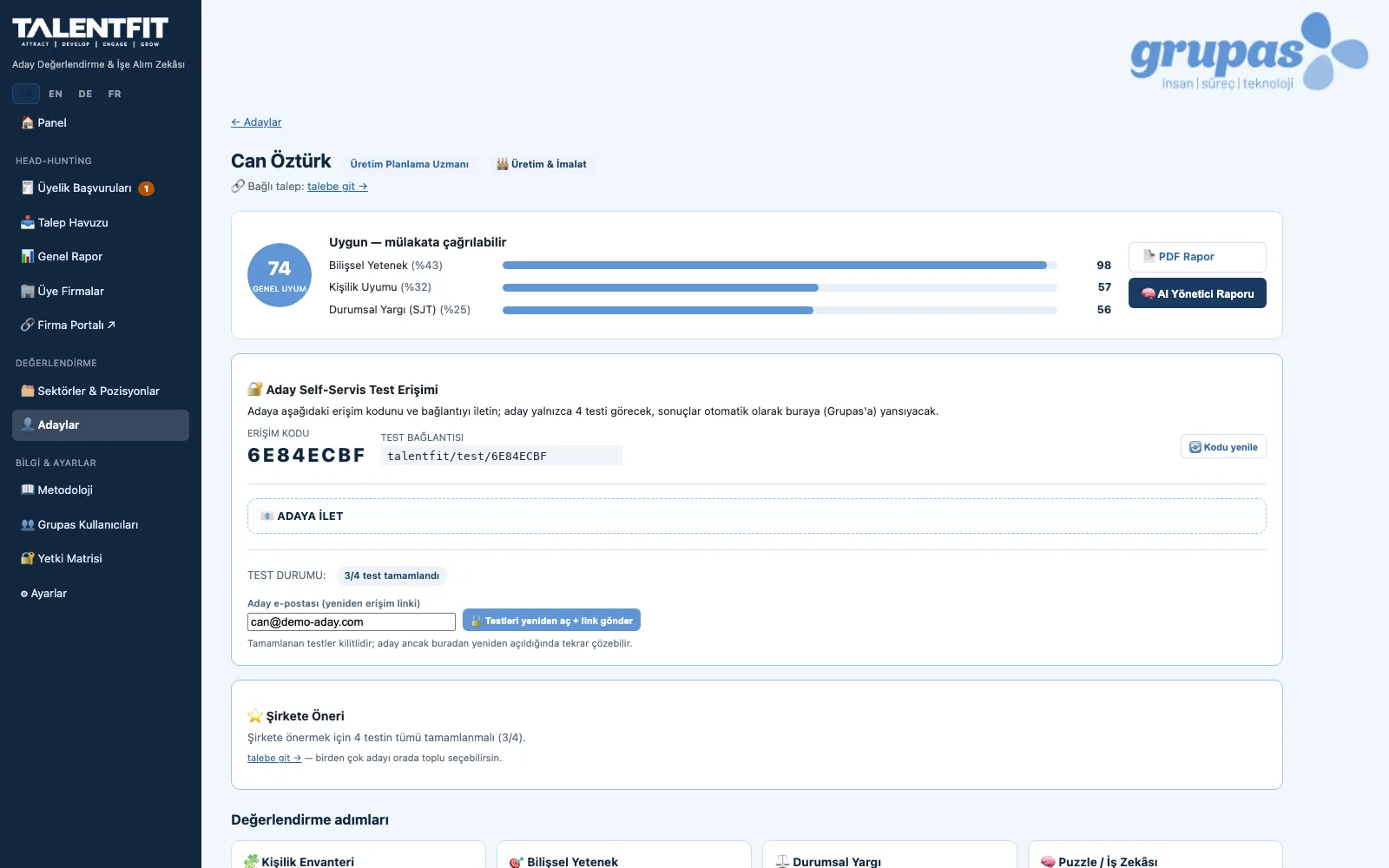Go to Talep Havuzu
Viewport: 1389px width, 868px height.
pos(101,223)
